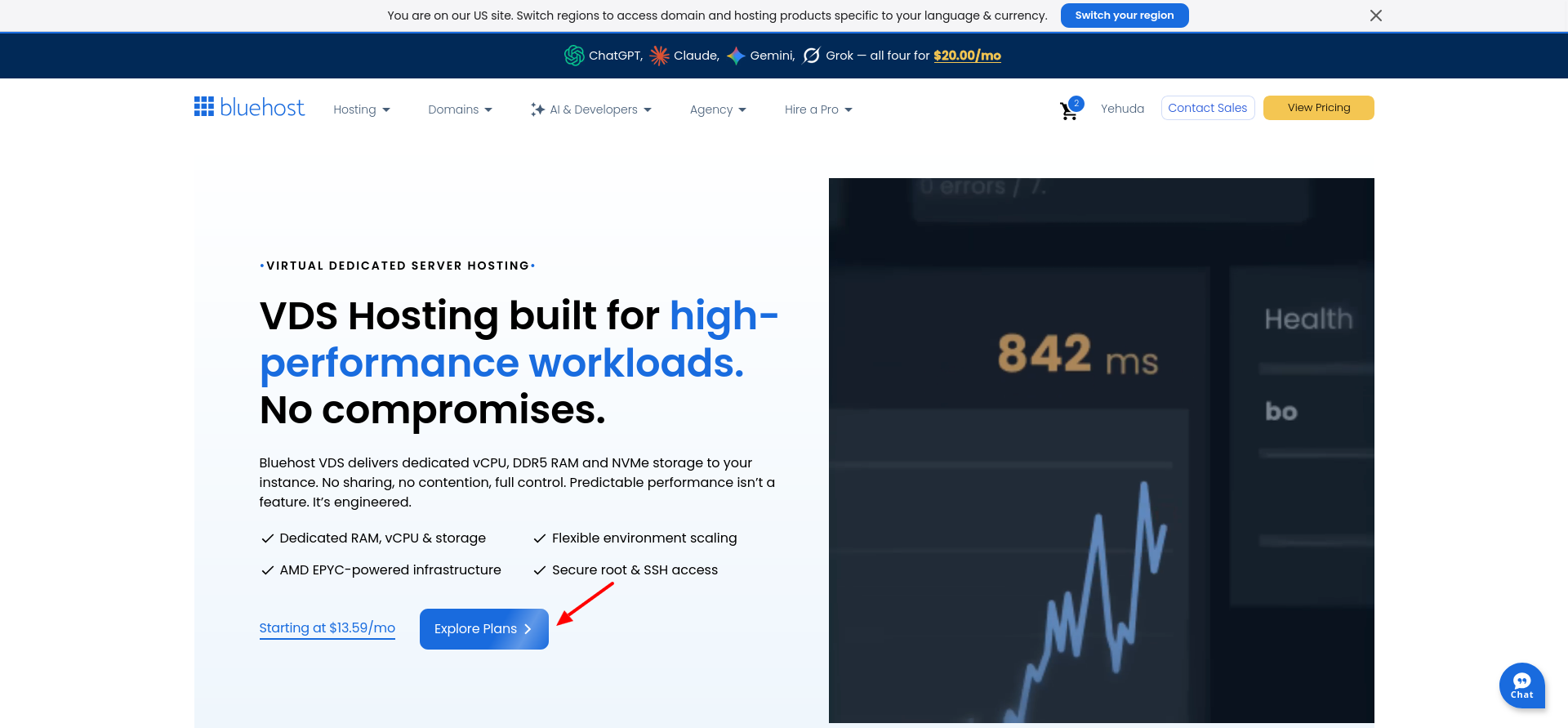Click the cart badge showing 2
Screen dimensions: 1568x728
point(1076,104)
